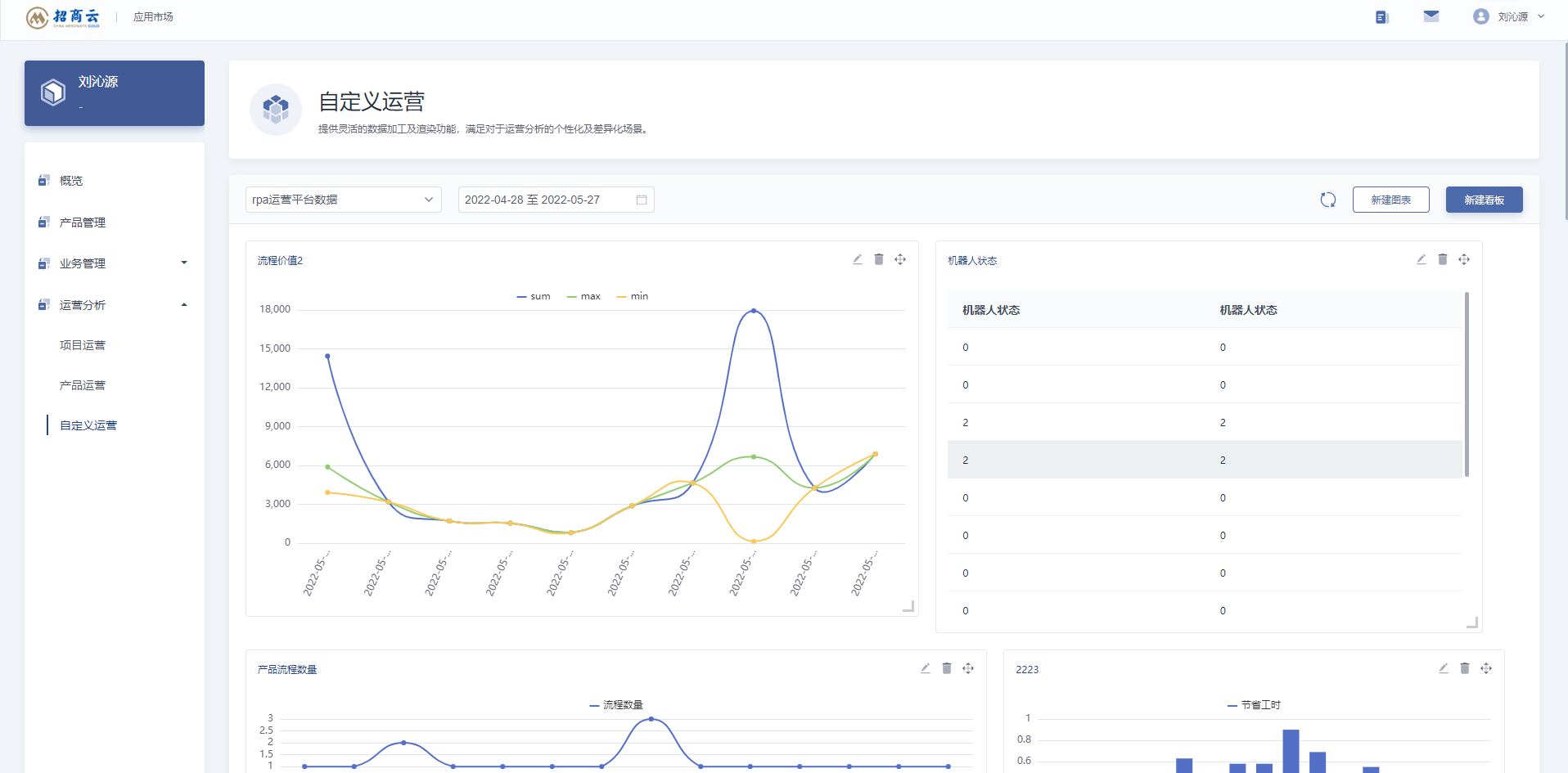Edit the 流程价值2 chart with pencil icon
Viewport: 1568px width, 773px height.
pyautogui.click(x=857, y=259)
